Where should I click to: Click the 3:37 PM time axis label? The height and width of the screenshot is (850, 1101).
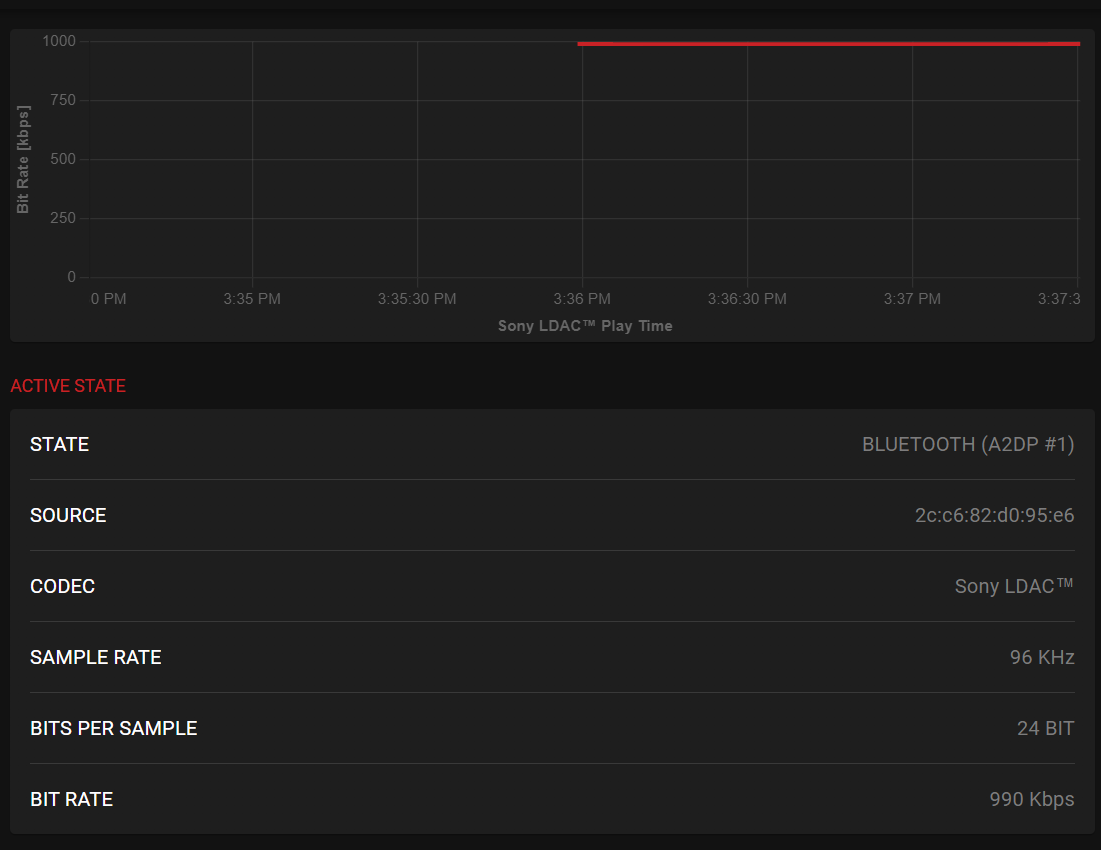[x=912, y=299]
